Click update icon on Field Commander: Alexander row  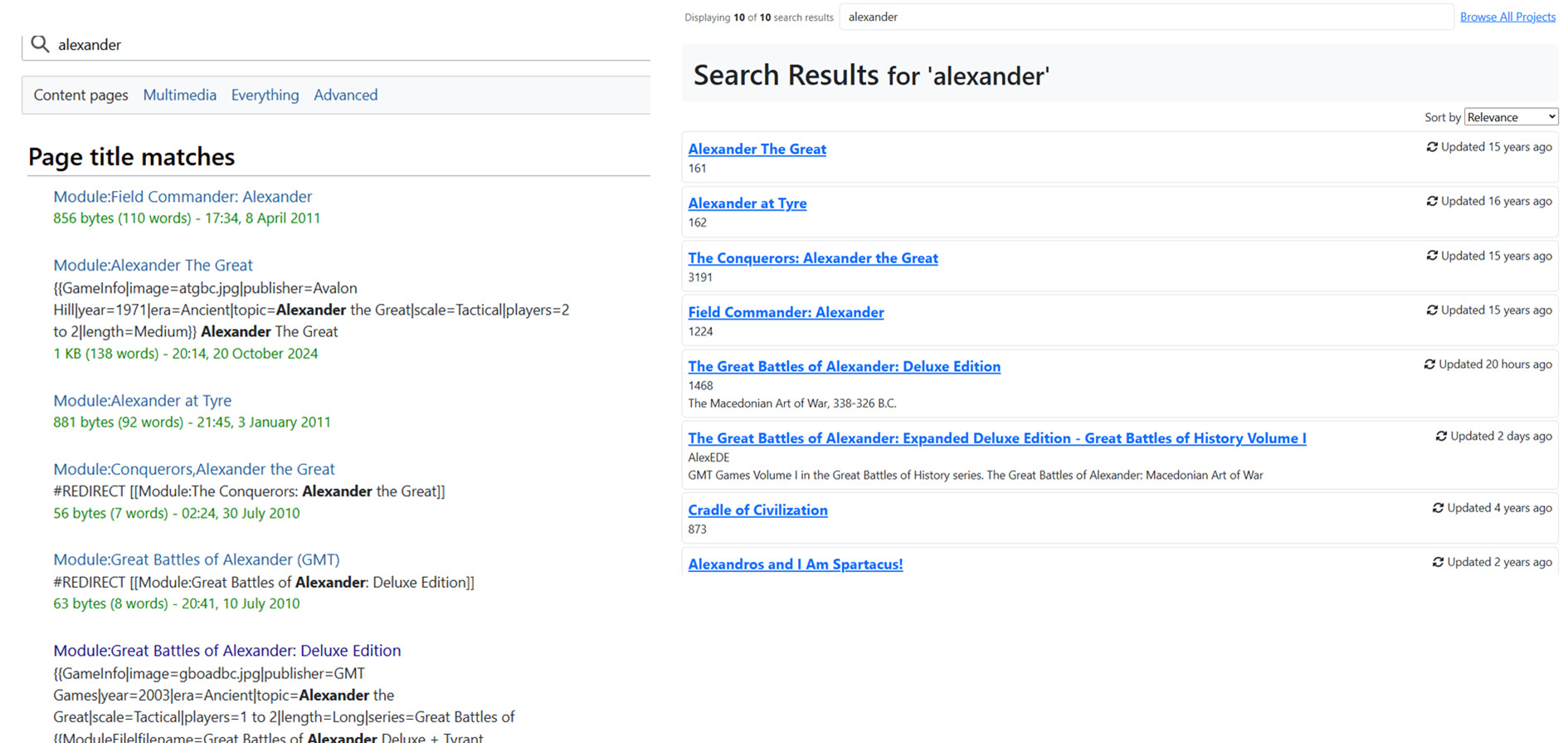tap(1432, 310)
